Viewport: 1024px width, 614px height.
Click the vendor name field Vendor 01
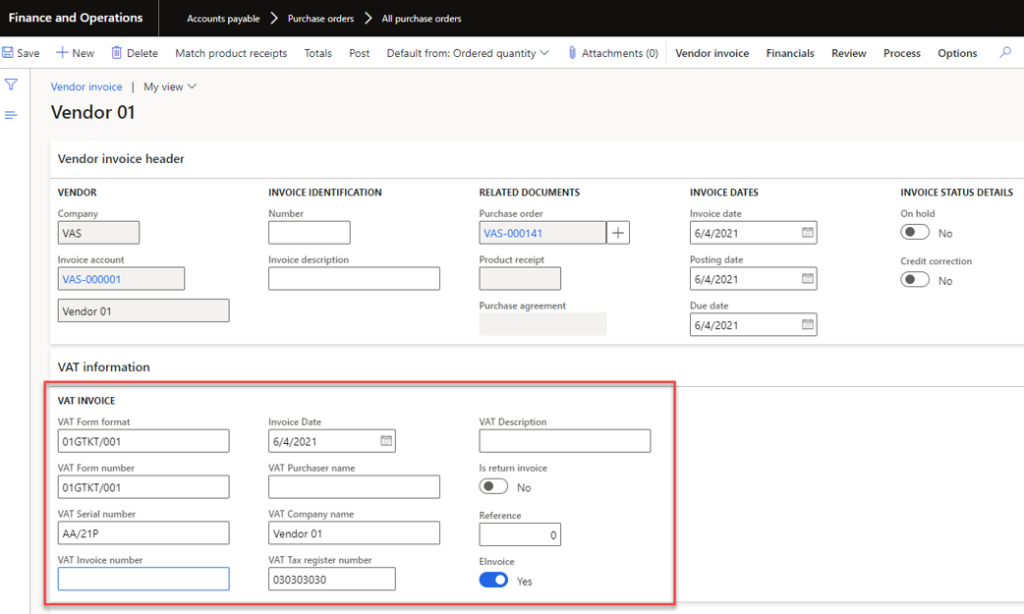coord(143,311)
